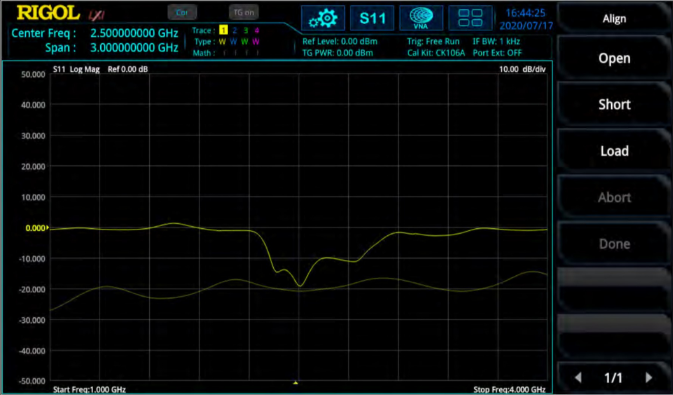Toggle the TG on tracking generator
This screenshot has height=395, width=673.
point(243,12)
